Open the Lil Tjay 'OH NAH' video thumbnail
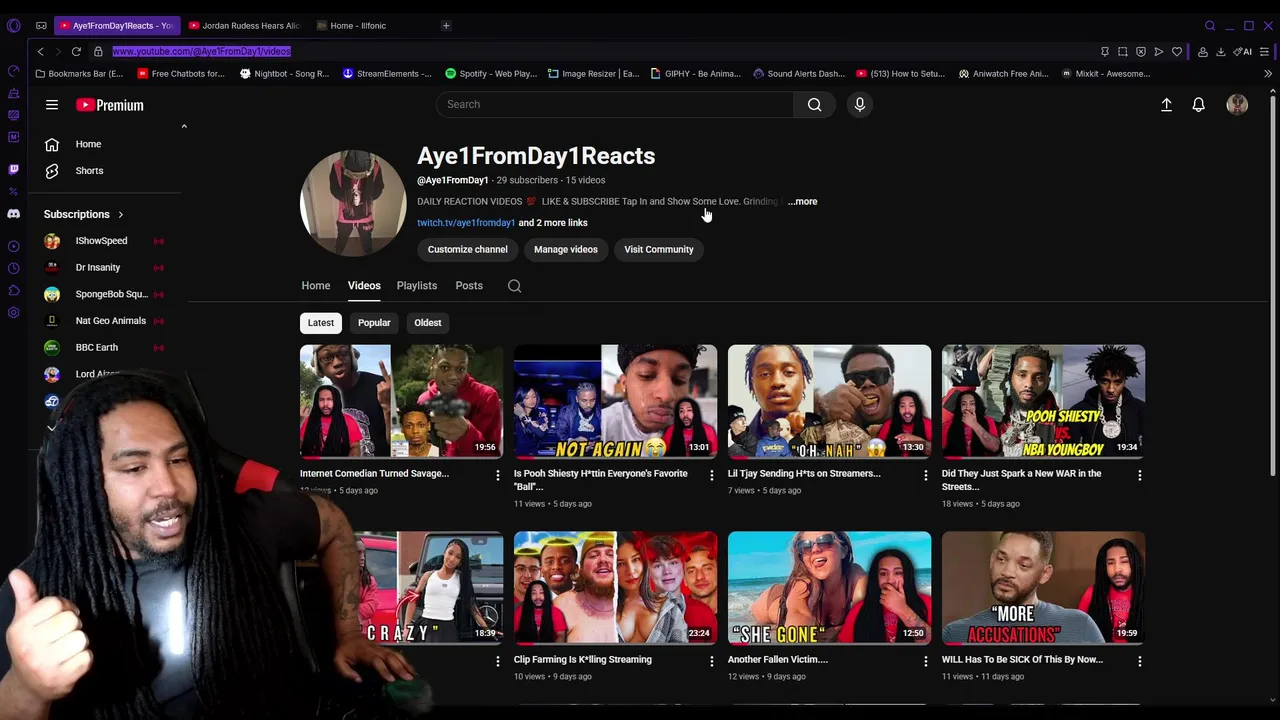Image resolution: width=1280 pixels, height=720 pixels. [829, 402]
